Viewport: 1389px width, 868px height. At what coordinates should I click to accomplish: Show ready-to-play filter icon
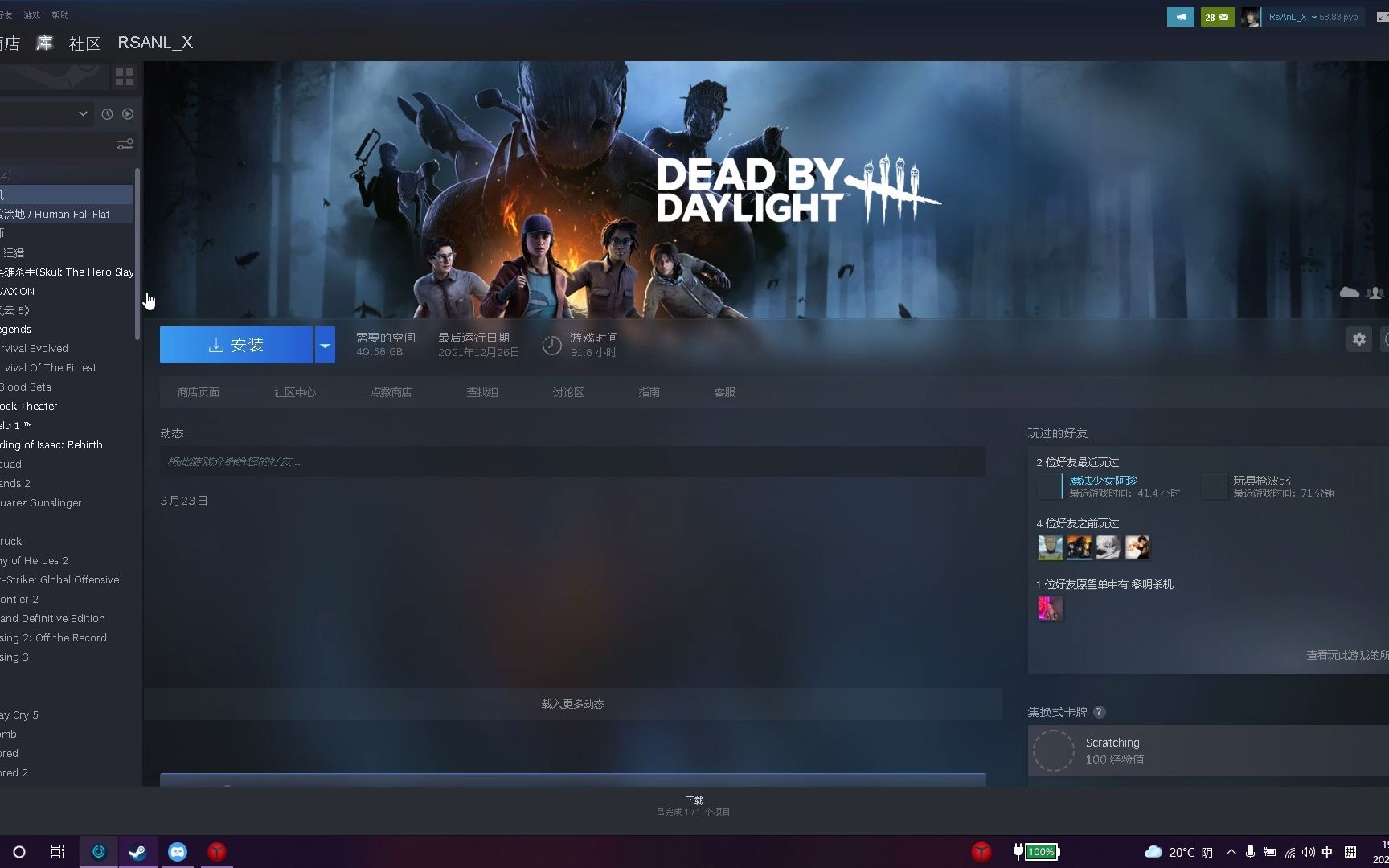[128, 114]
